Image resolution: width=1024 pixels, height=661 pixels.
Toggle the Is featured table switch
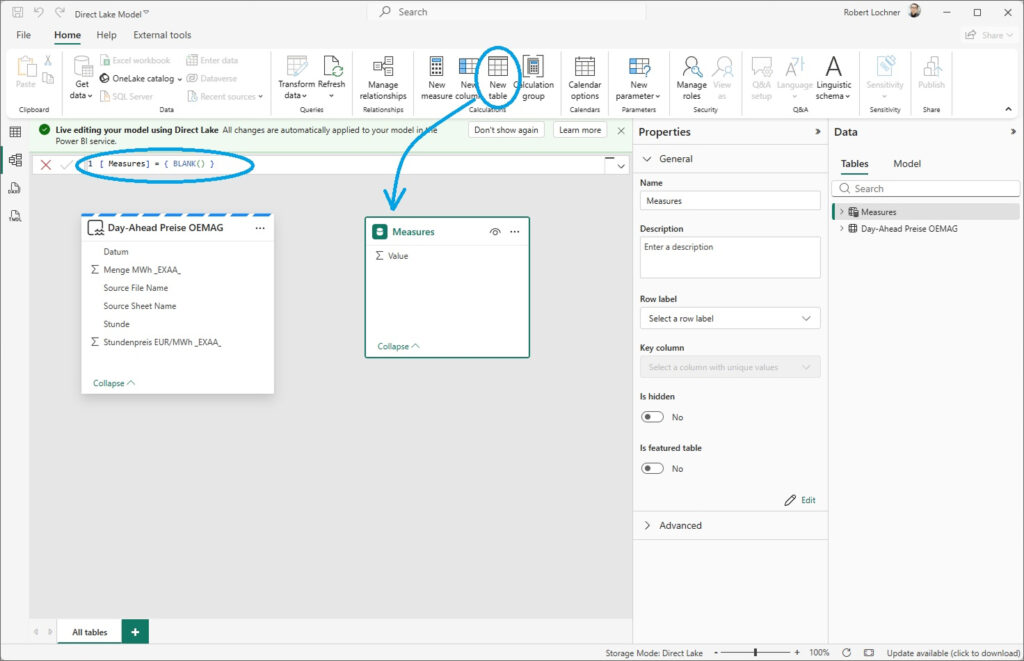point(652,468)
